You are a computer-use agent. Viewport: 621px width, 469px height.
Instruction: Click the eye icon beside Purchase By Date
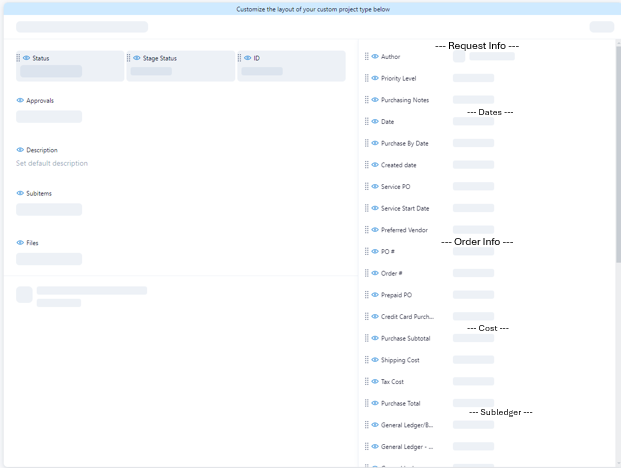tap(375, 143)
